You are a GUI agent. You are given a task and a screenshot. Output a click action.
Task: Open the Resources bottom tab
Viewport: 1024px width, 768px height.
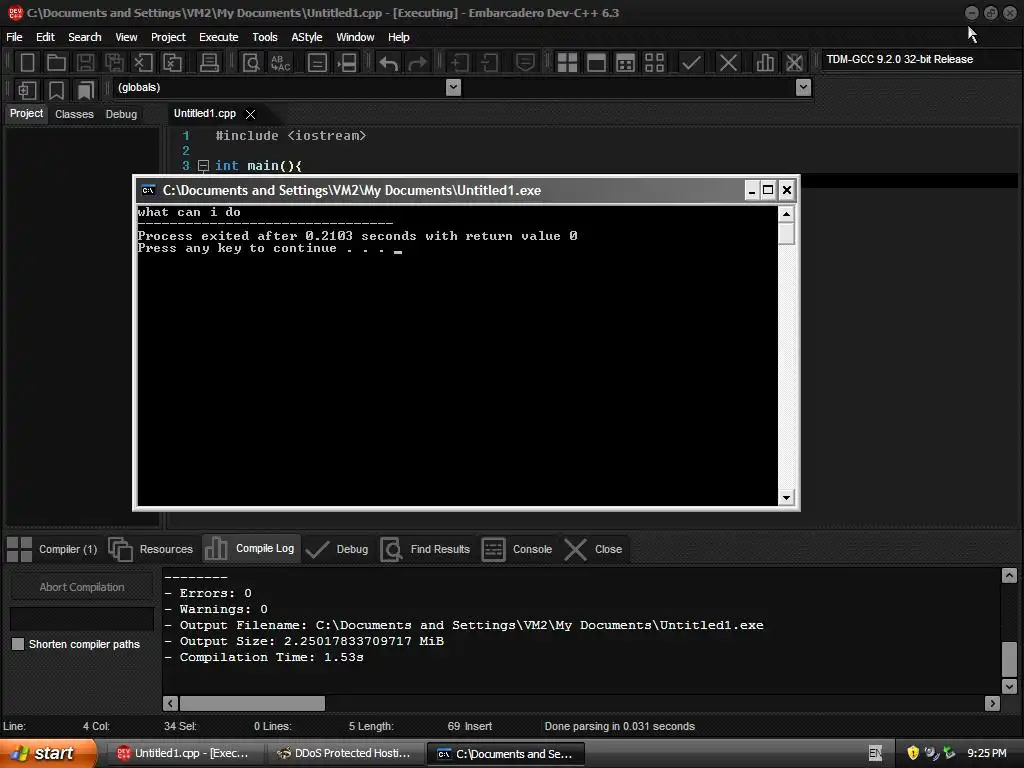[151, 549]
